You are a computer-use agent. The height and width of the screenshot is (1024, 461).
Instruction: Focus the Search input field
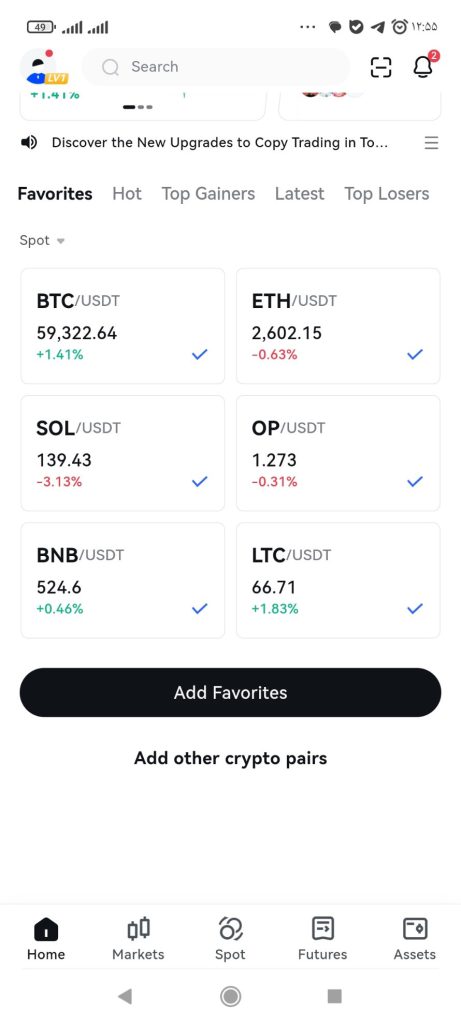pyautogui.click(x=216, y=67)
